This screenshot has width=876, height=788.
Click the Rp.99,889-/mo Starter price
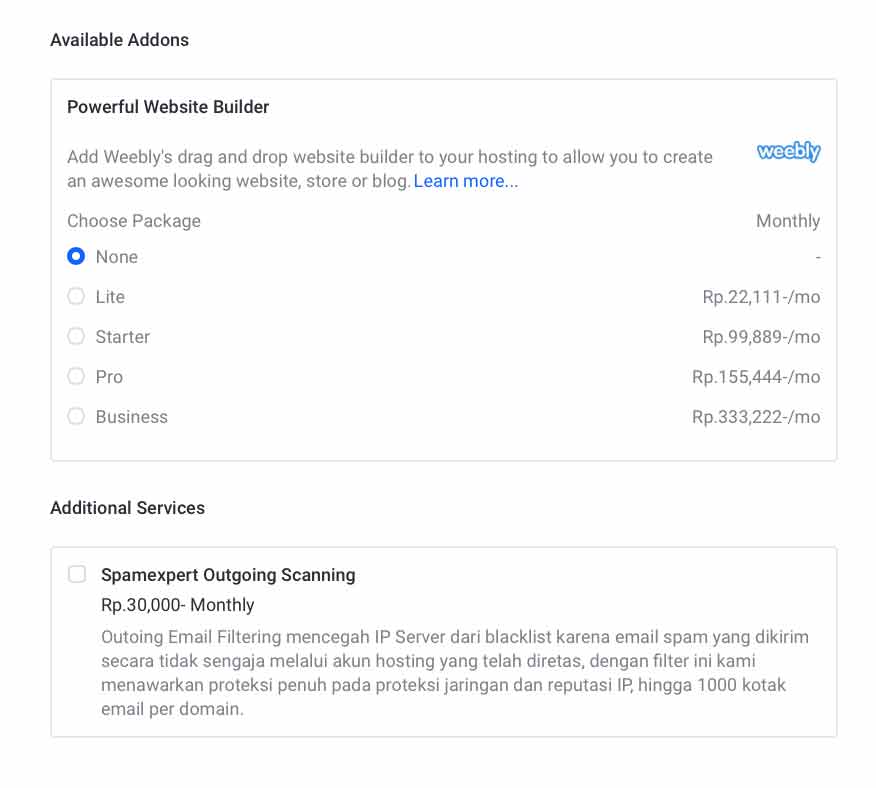click(761, 337)
